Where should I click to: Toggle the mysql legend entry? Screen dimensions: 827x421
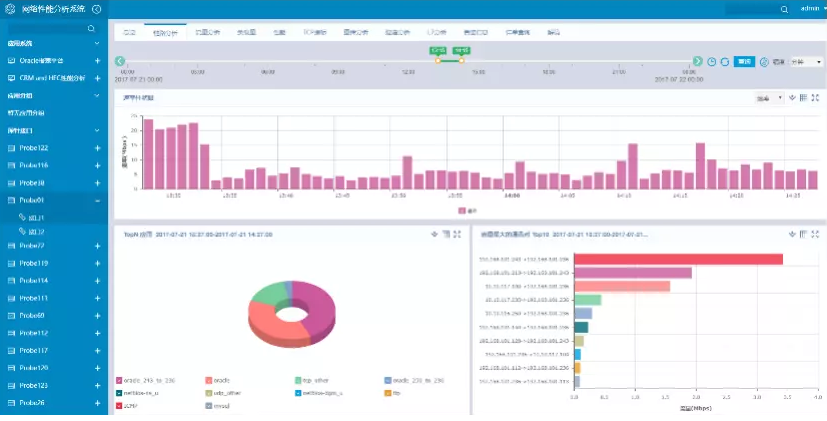click(x=222, y=405)
